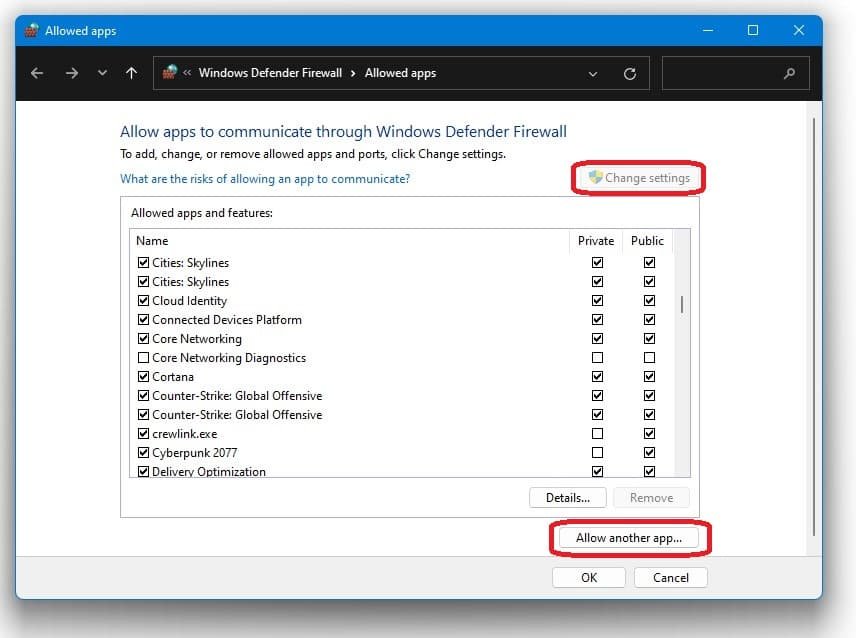Click the Allowed apps title bar icon
The width and height of the screenshot is (856, 638).
click(32, 31)
